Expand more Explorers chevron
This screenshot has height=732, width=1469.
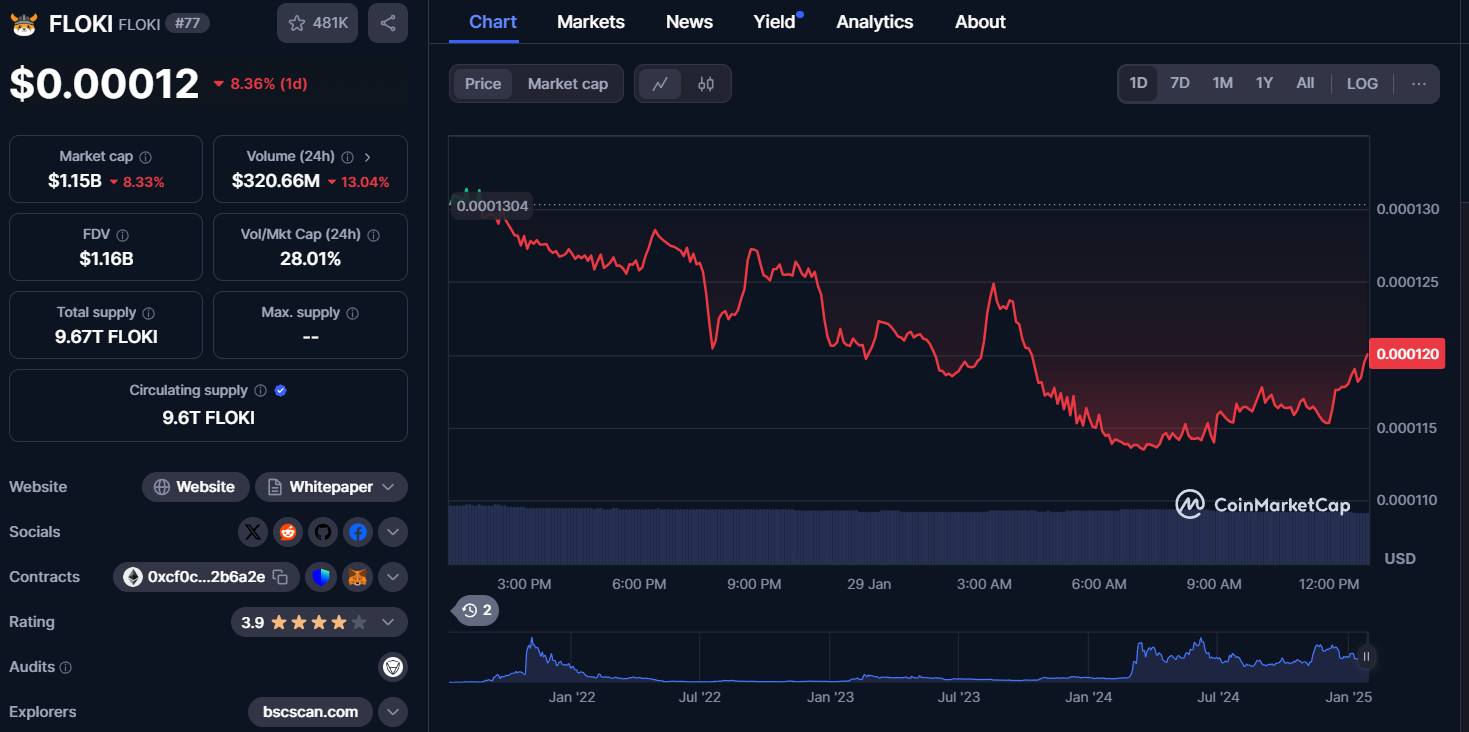pyautogui.click(x=393, y=712)
